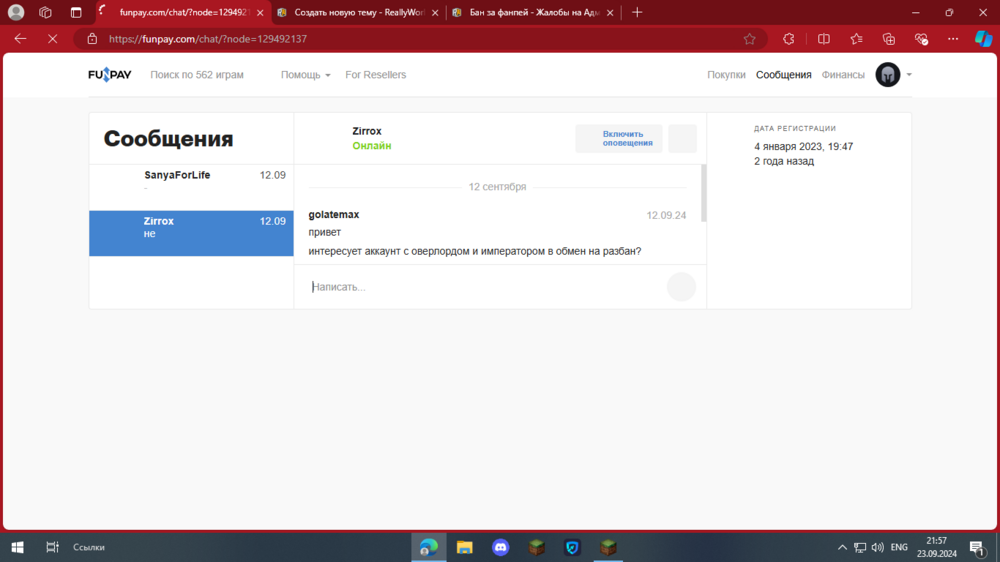Click the FunPay logo
Viewport: 1000px width, 562px height.
(110, 75)
